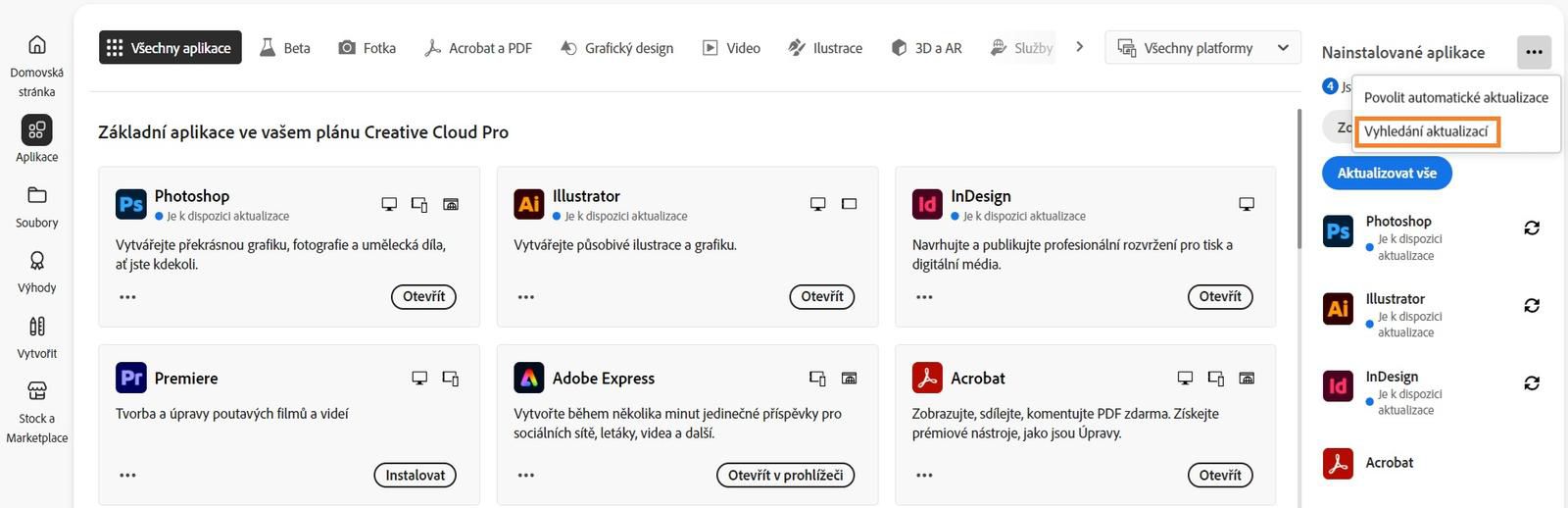This screenshot has height=508, width=1568.
Task: Open Photoshop card three-dots menu
Action: [x=127, y=297]
